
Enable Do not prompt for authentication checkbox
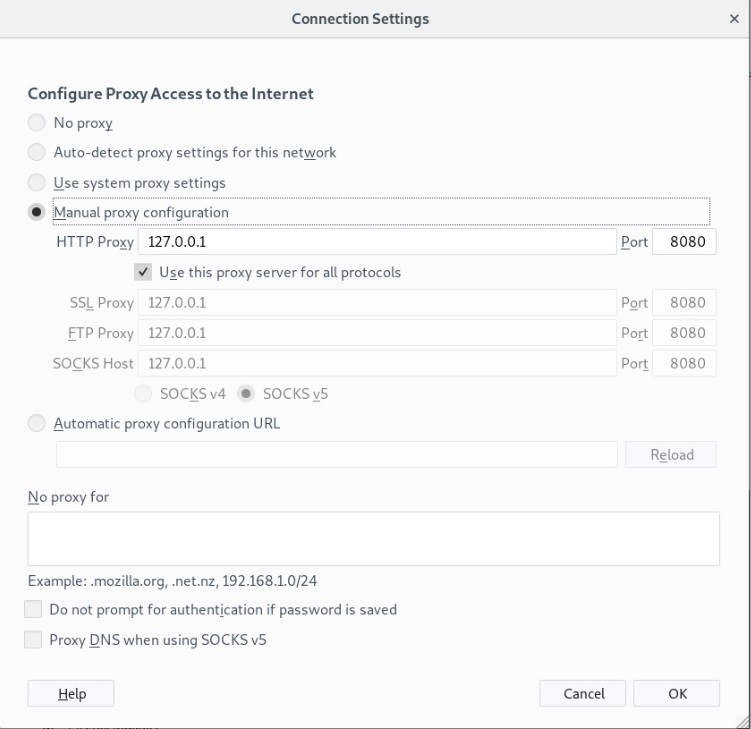[33, 609]
